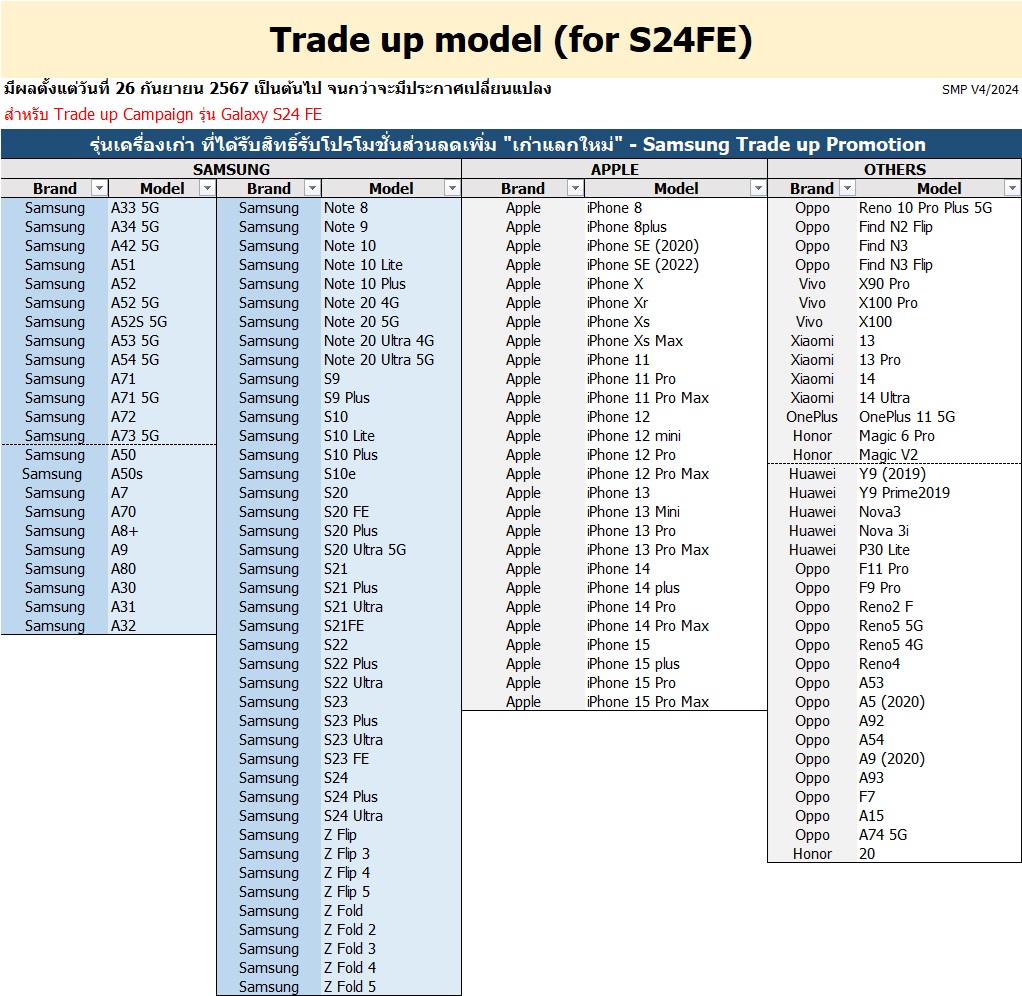The height and width of the screenshot is (996, 1022).
Task: Click the 'S9 Plus' cell
Action: [391, 398]
